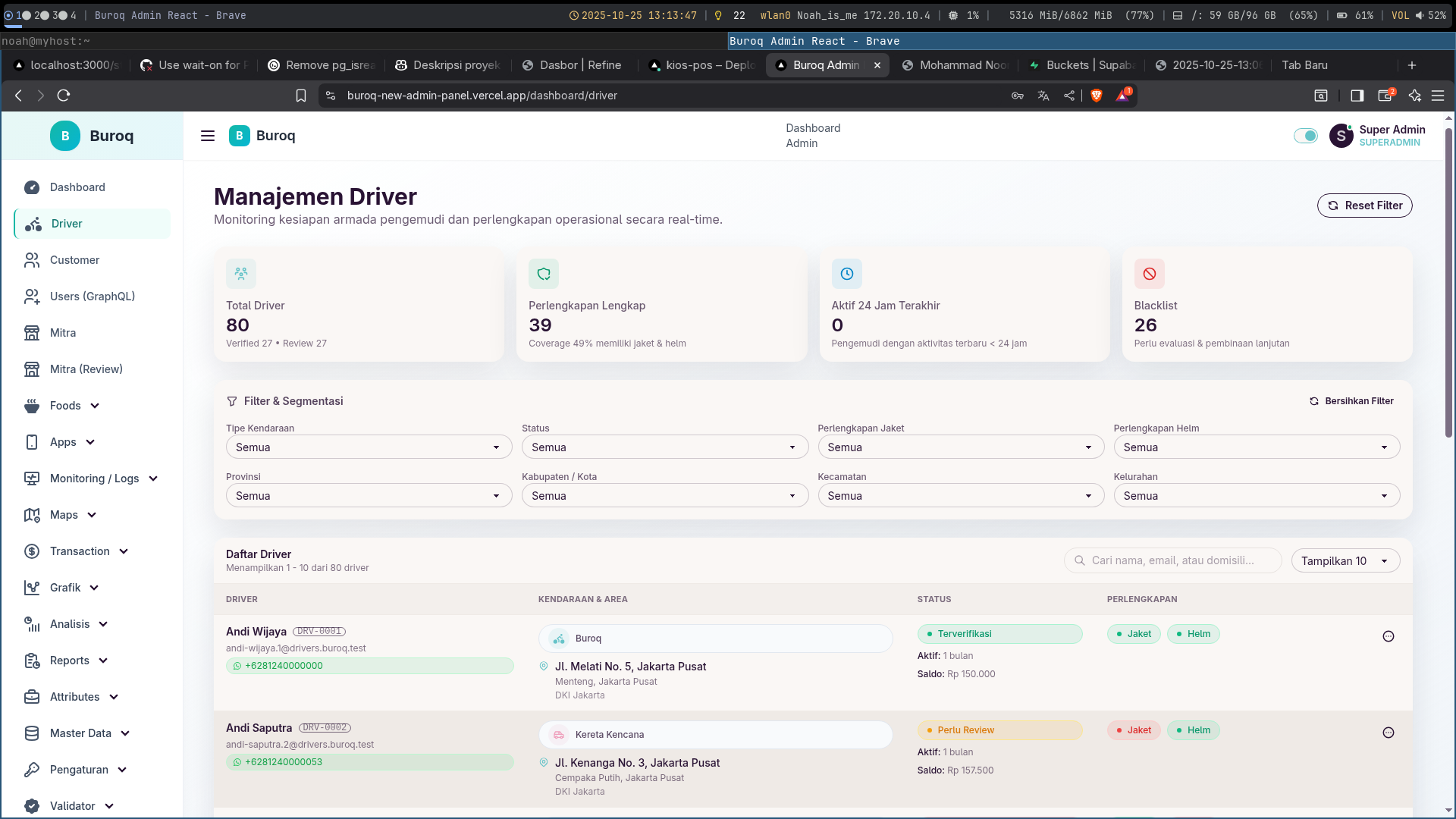Collapse the sidebar with the hamburger icon

tap(207, 136)
